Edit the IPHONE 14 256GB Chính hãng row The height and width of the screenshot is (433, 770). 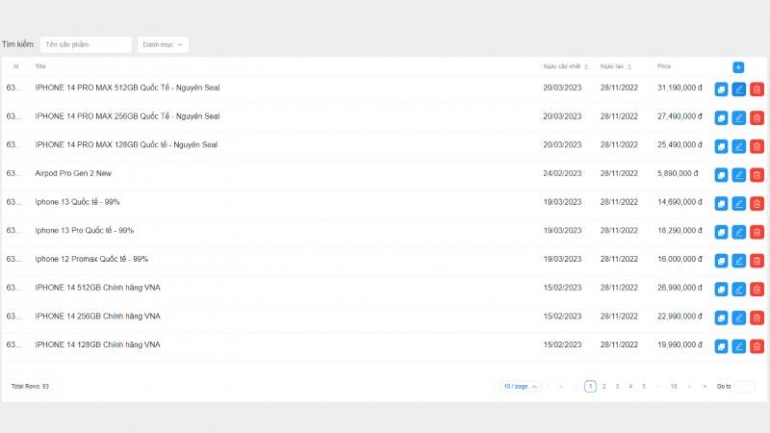[739, 318]
